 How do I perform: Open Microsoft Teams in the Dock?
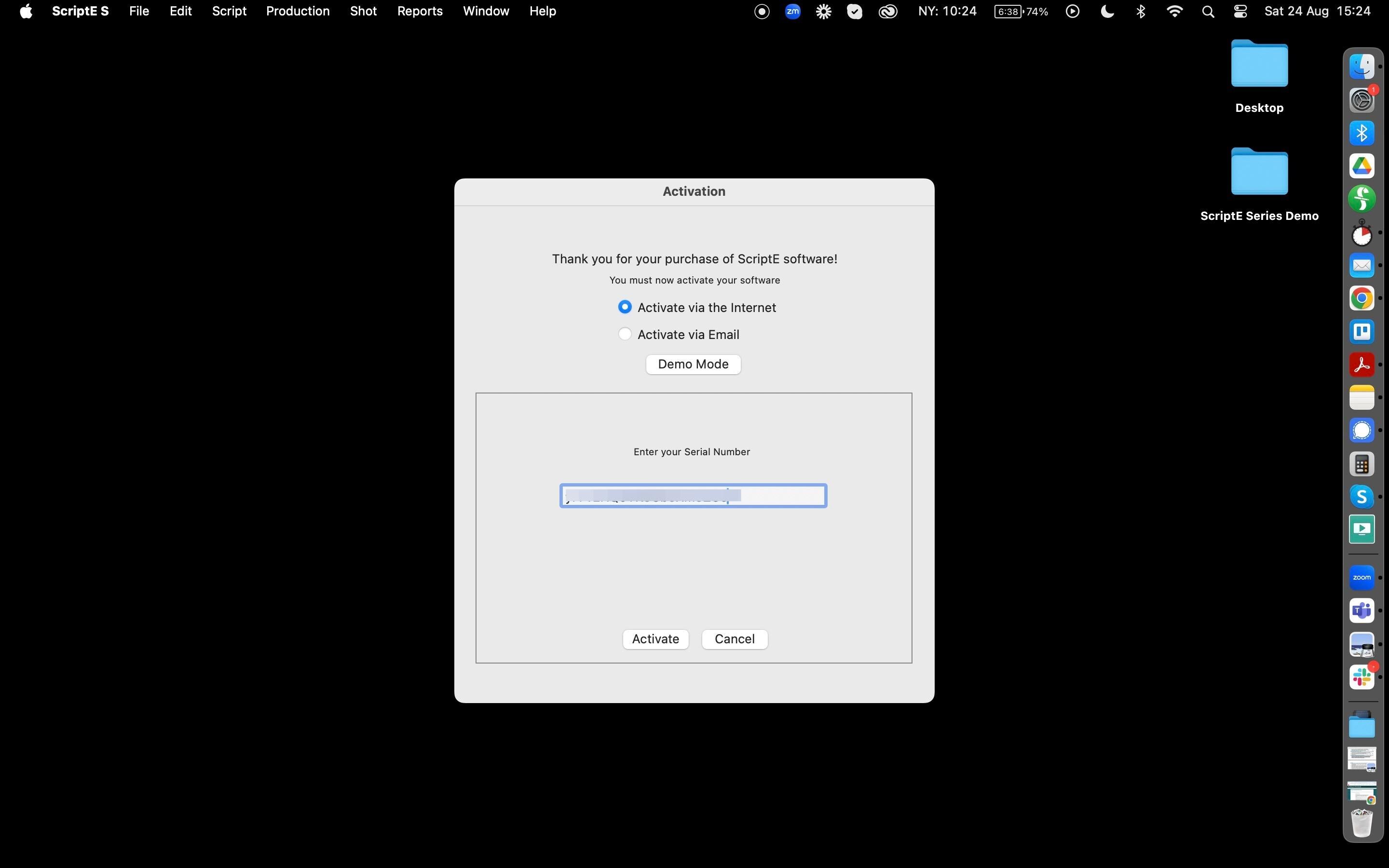click(1362, 611)
